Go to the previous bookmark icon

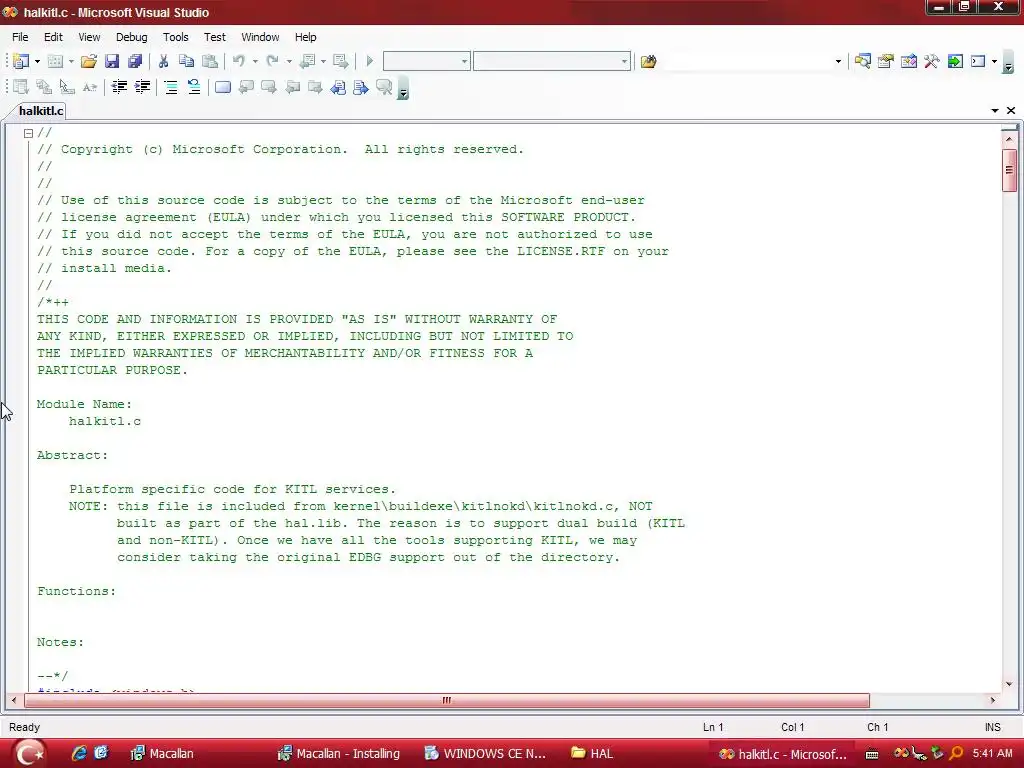pos(246,87)
